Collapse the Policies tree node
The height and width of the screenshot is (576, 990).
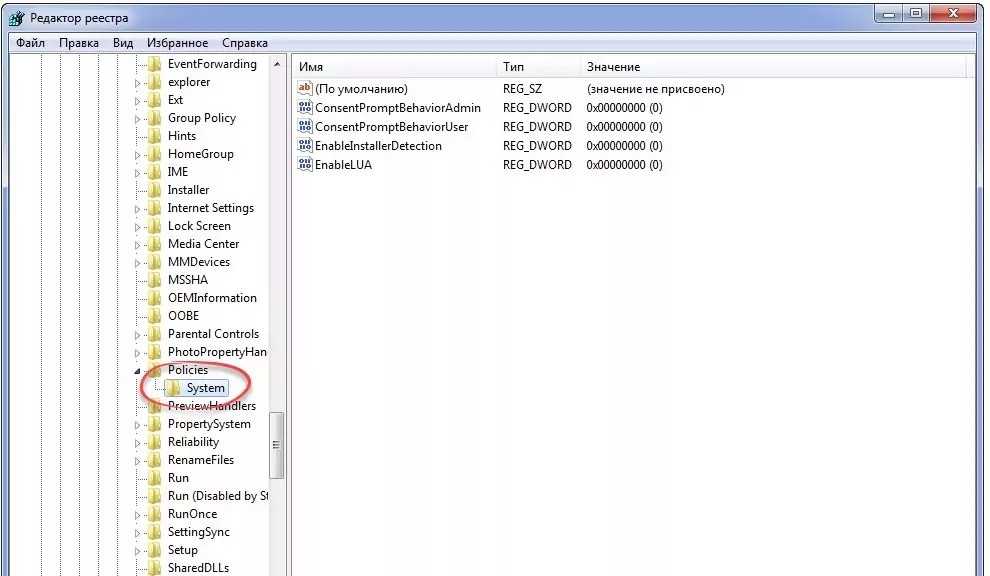[138, 371]
